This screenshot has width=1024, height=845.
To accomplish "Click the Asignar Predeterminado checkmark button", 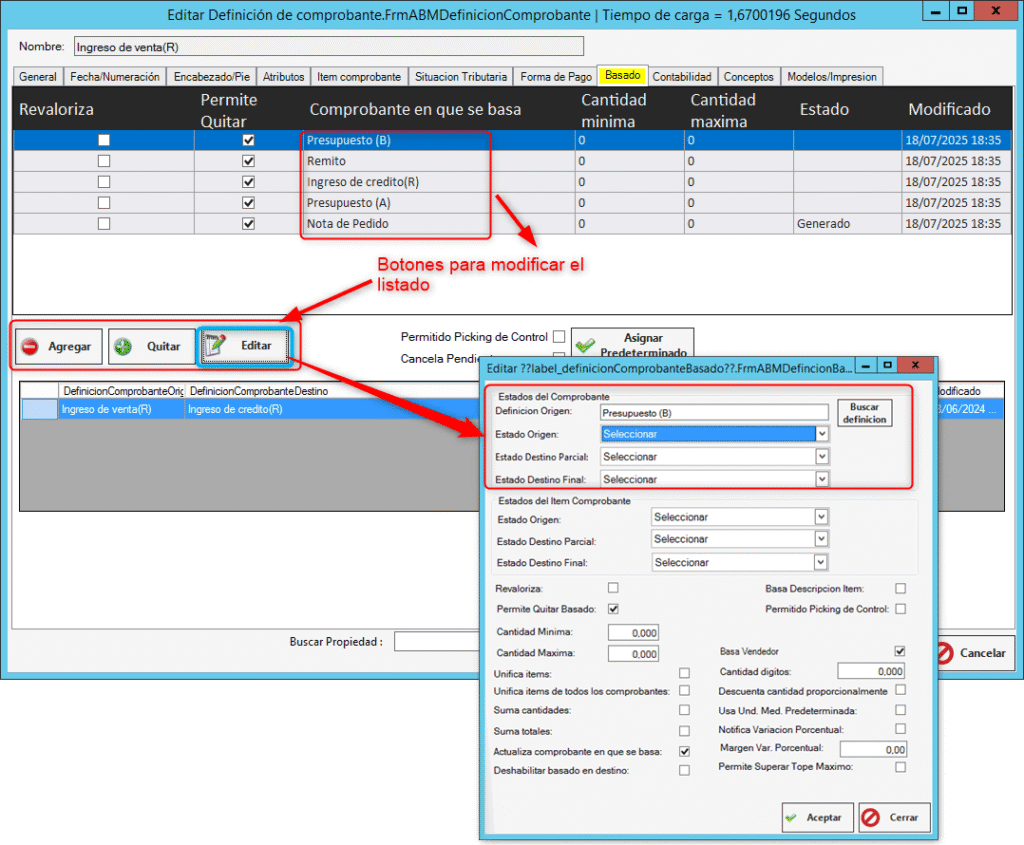I will 632,345.
